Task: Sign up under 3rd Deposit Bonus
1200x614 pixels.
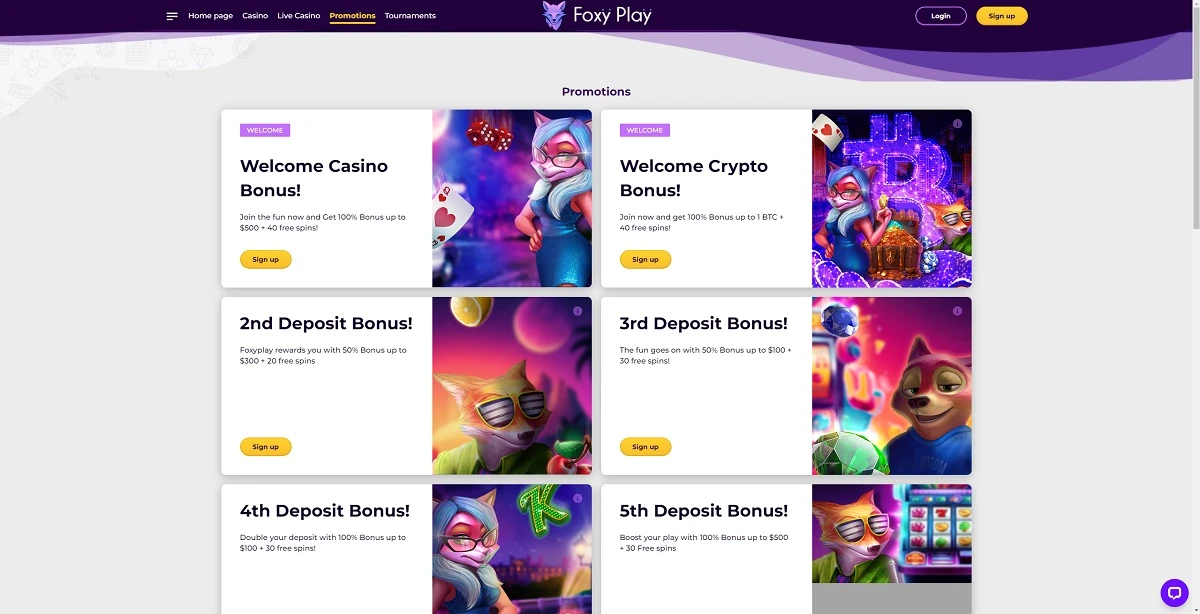Action: pyautogui.click(x=646, y=446)
